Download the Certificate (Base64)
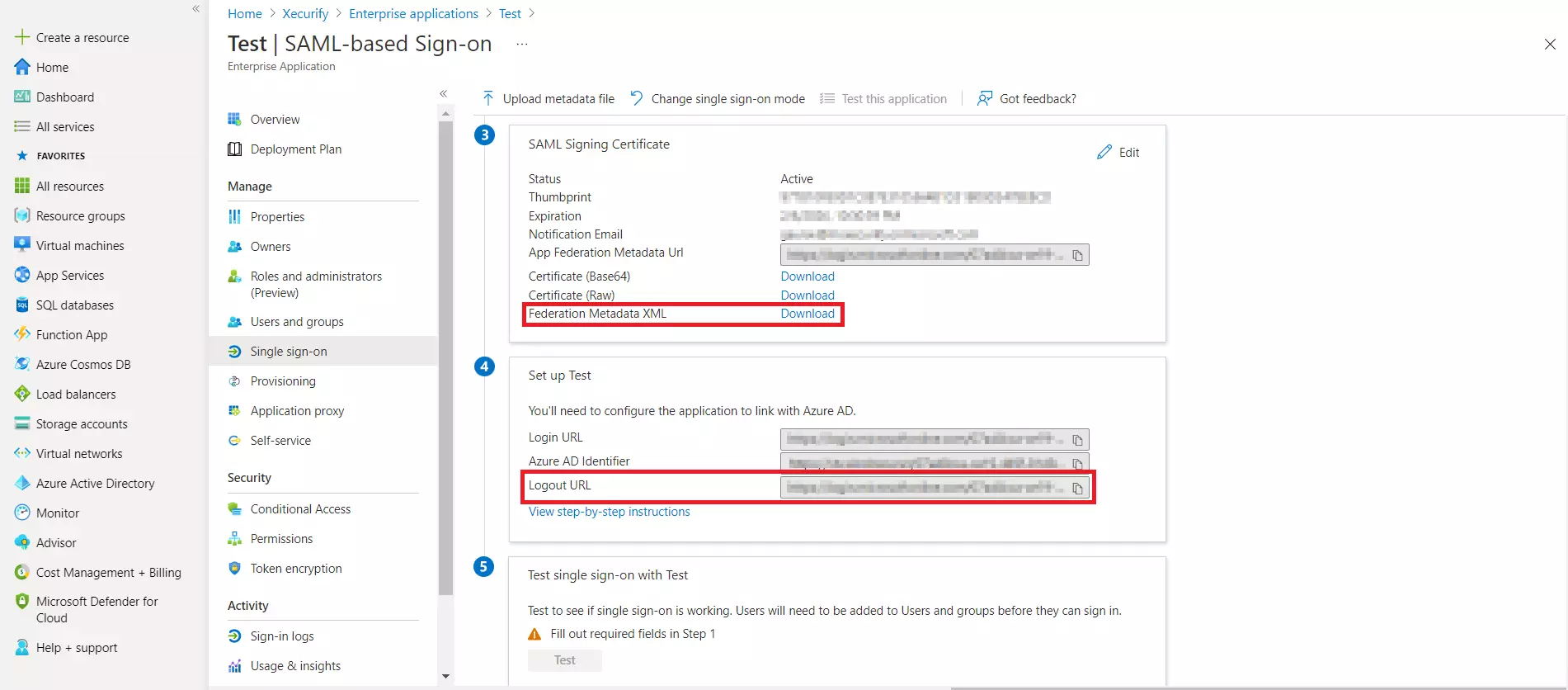 click(808, 276)
